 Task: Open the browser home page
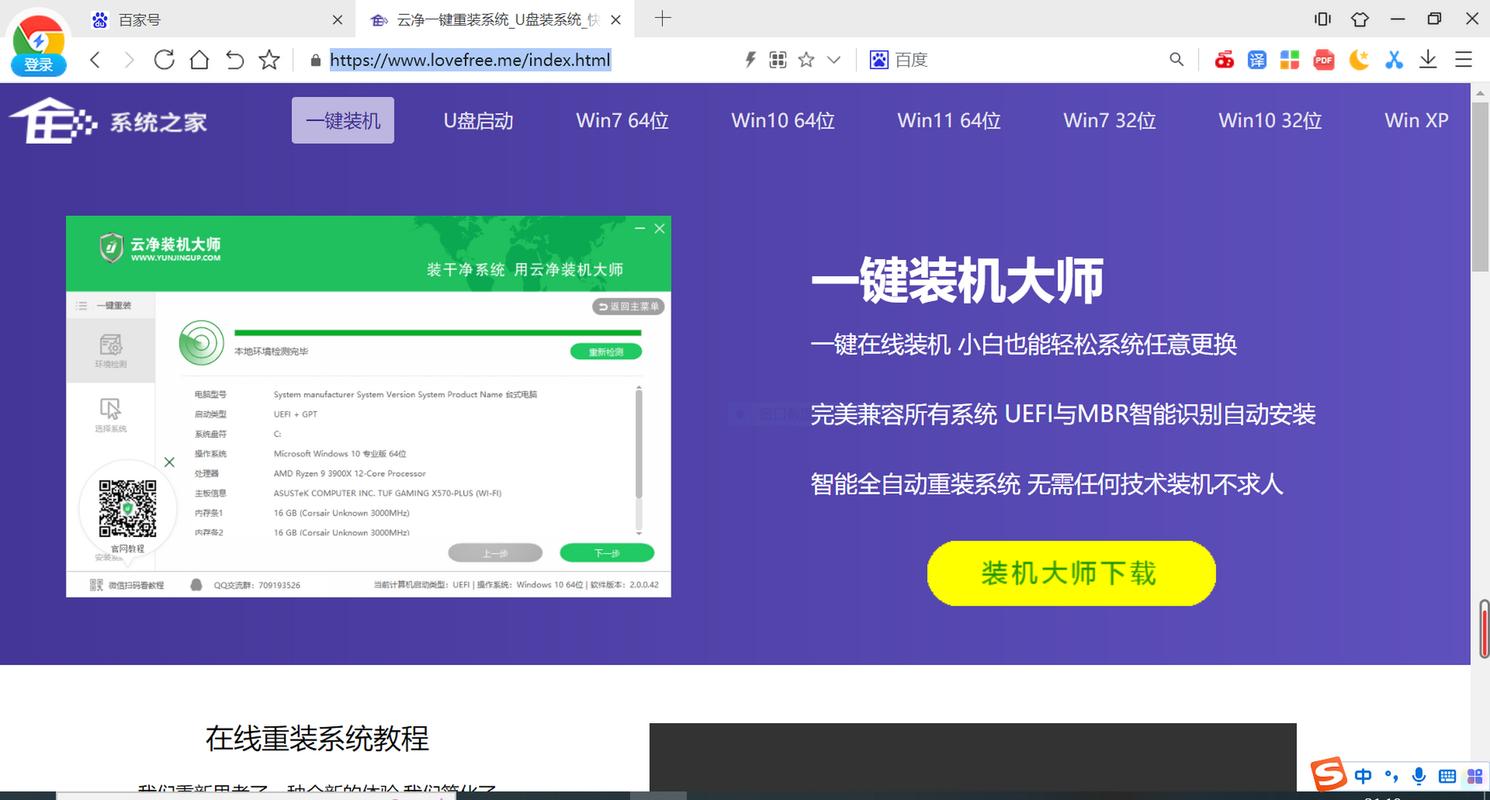[199, 60]
